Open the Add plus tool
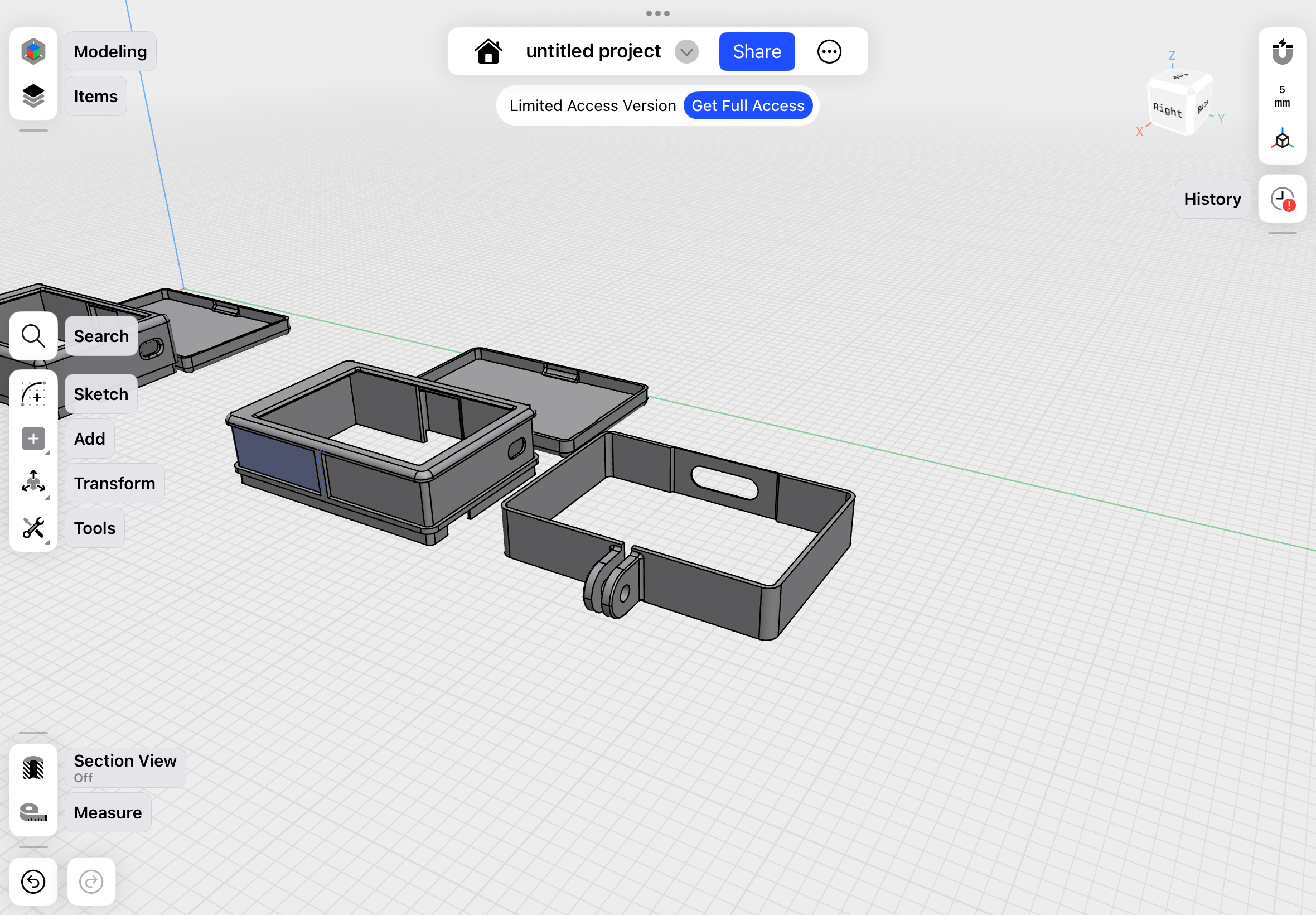The width and height of the screenshot is (1316, 915). [33, 439]
